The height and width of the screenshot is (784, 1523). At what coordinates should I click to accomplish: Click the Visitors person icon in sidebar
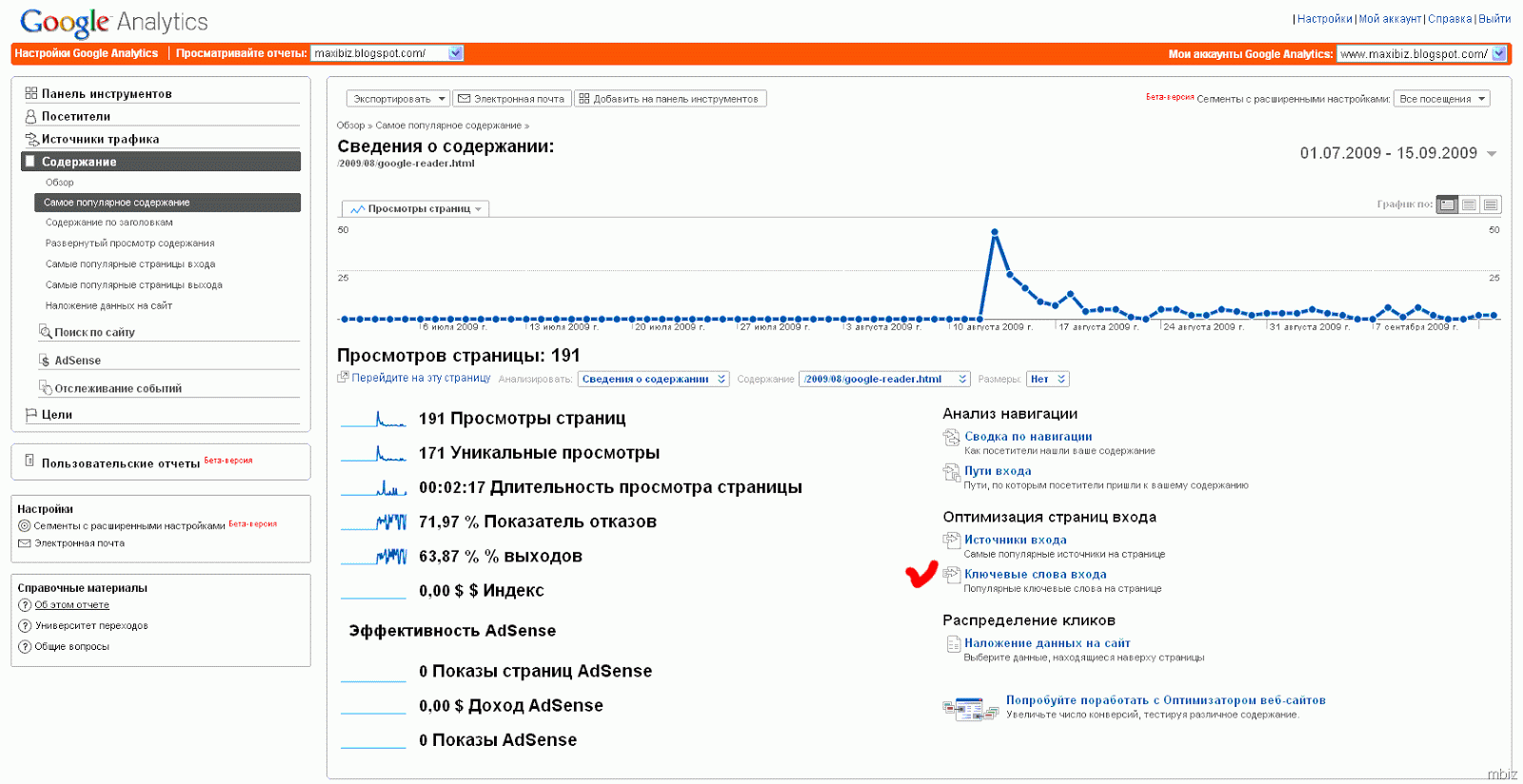click(30, 116)
